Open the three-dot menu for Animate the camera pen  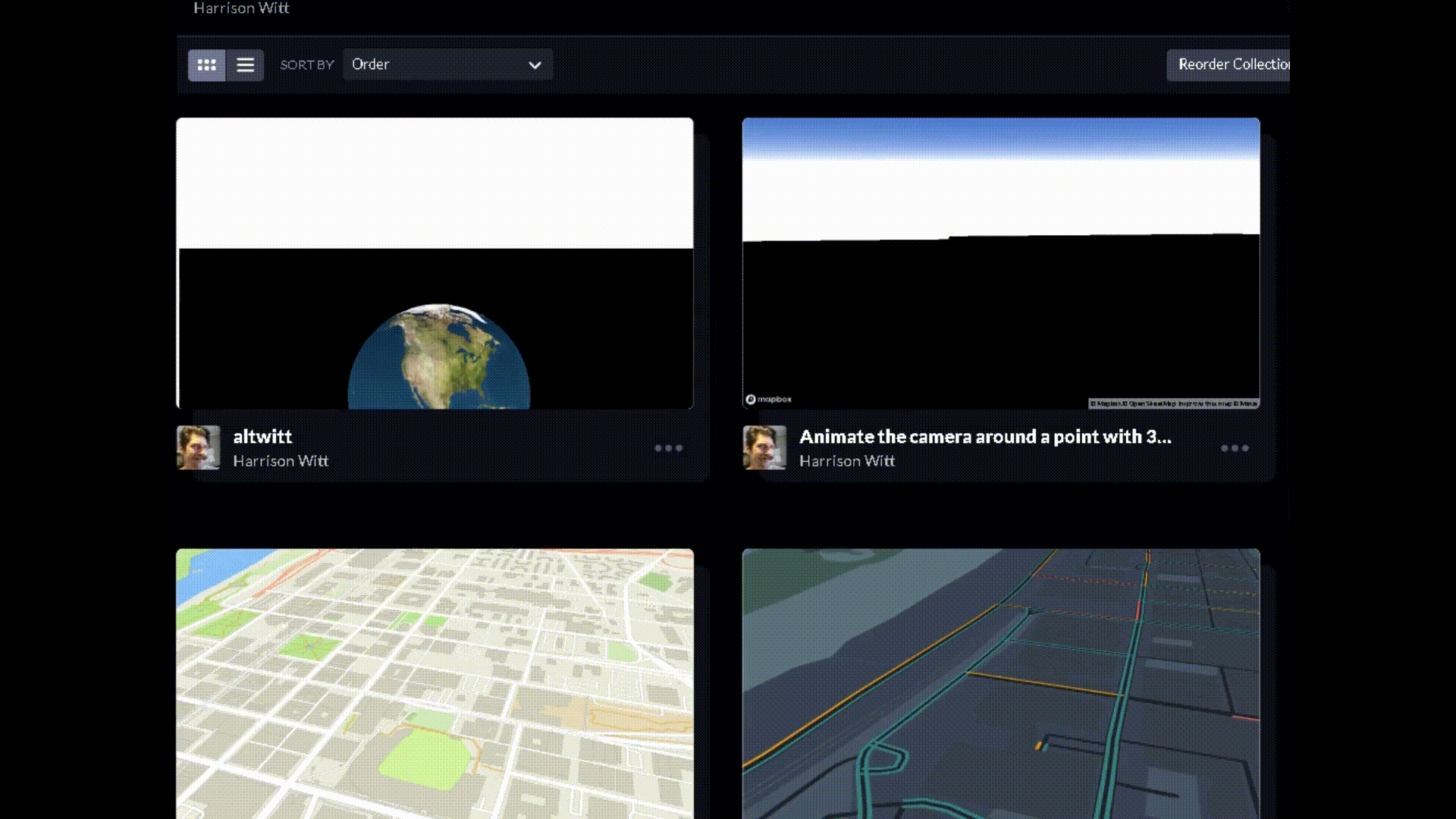click(1235, 448)
